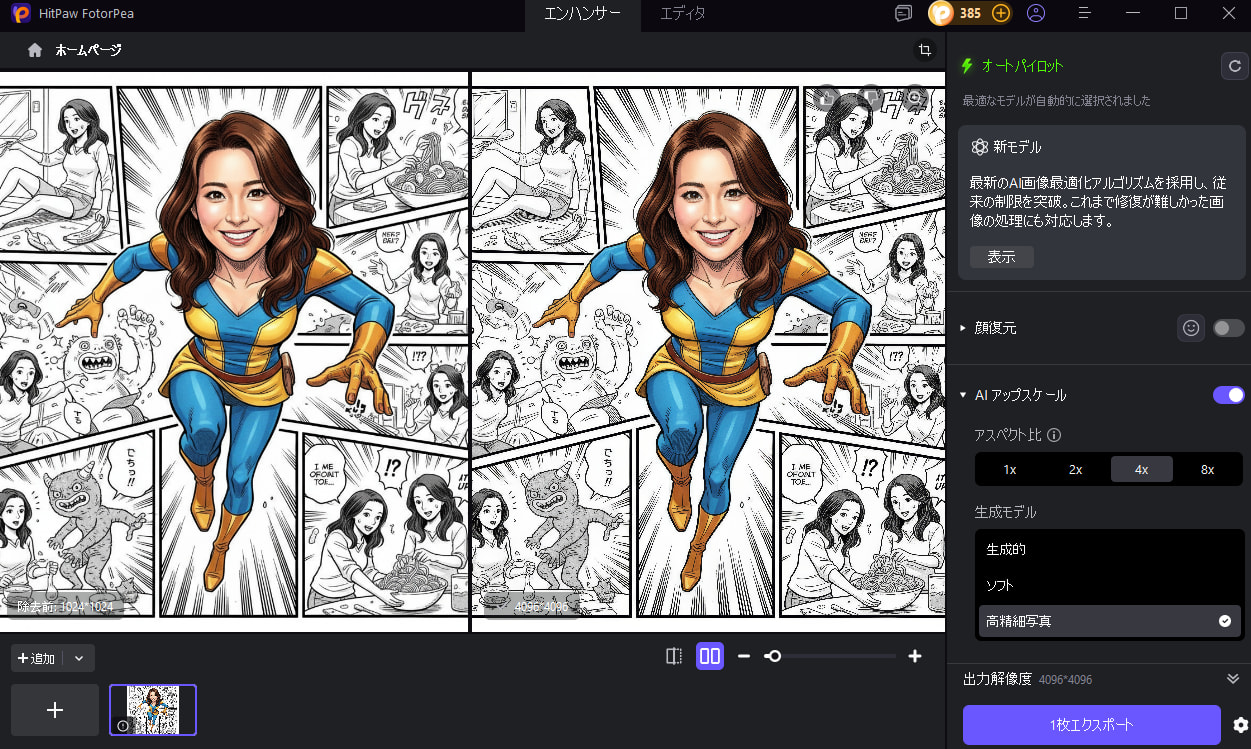Image resolution: width=1251 pixels, height=749 pixels.
Task: Open the user account icon
Action: pyautogui.click(x=1036, y=13)
